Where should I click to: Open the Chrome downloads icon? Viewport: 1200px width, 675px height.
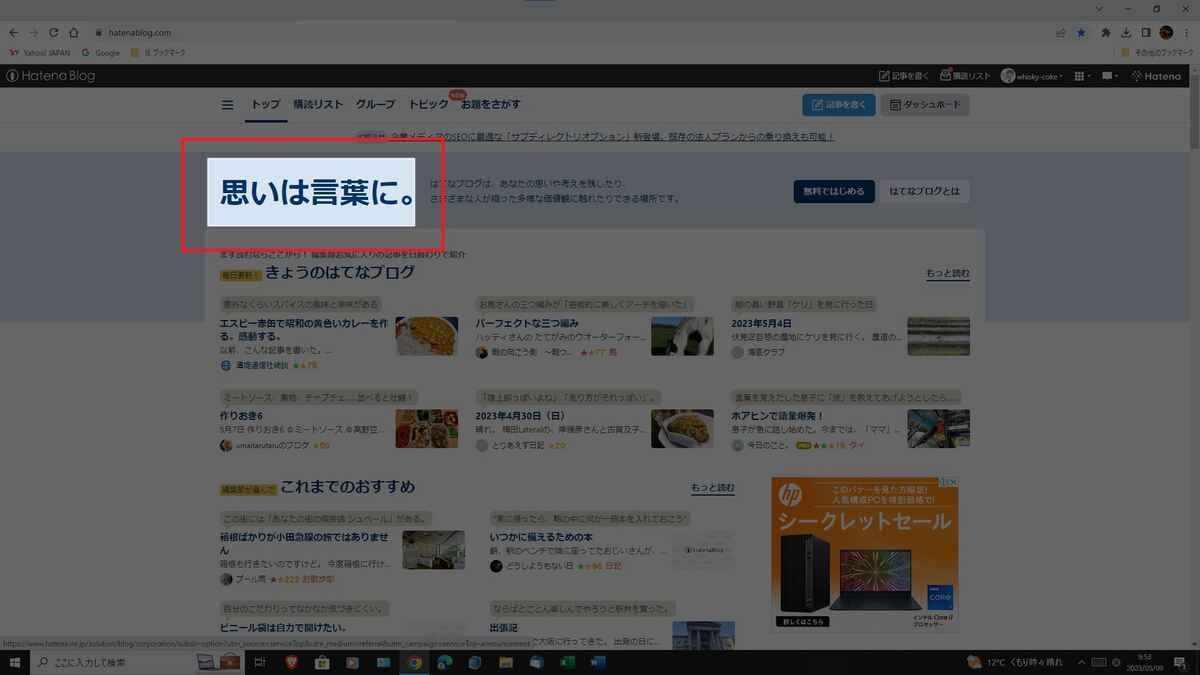point(1126,32)
